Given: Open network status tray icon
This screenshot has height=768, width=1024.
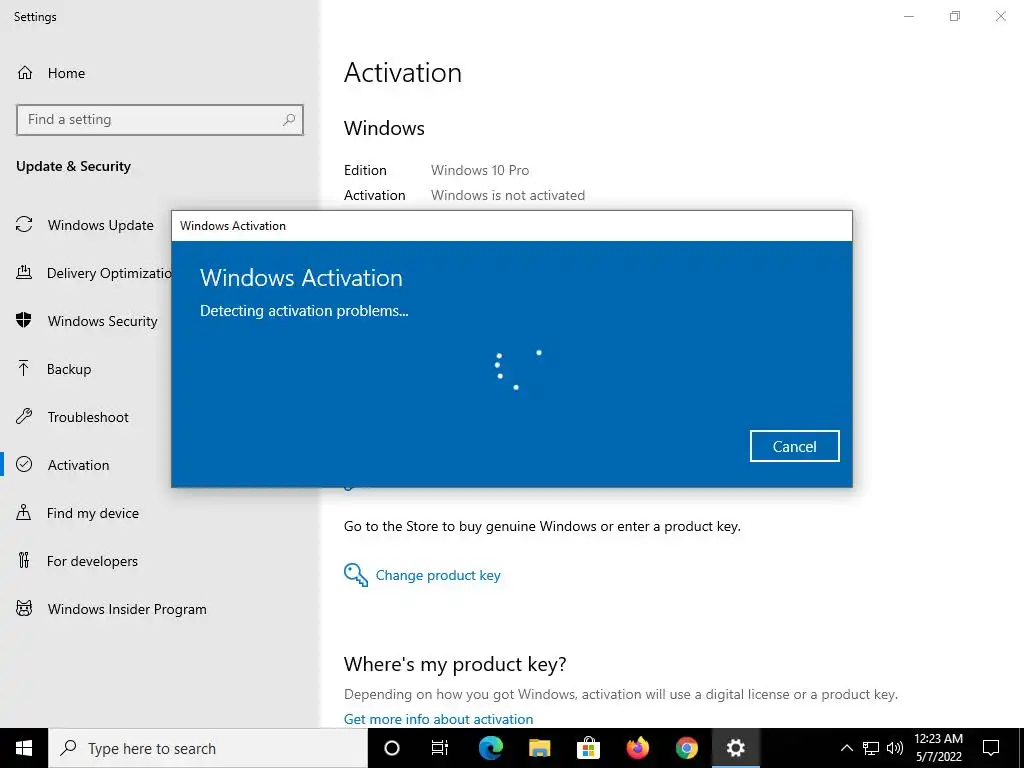Looking at the screenshot, I should click(871, 748).
